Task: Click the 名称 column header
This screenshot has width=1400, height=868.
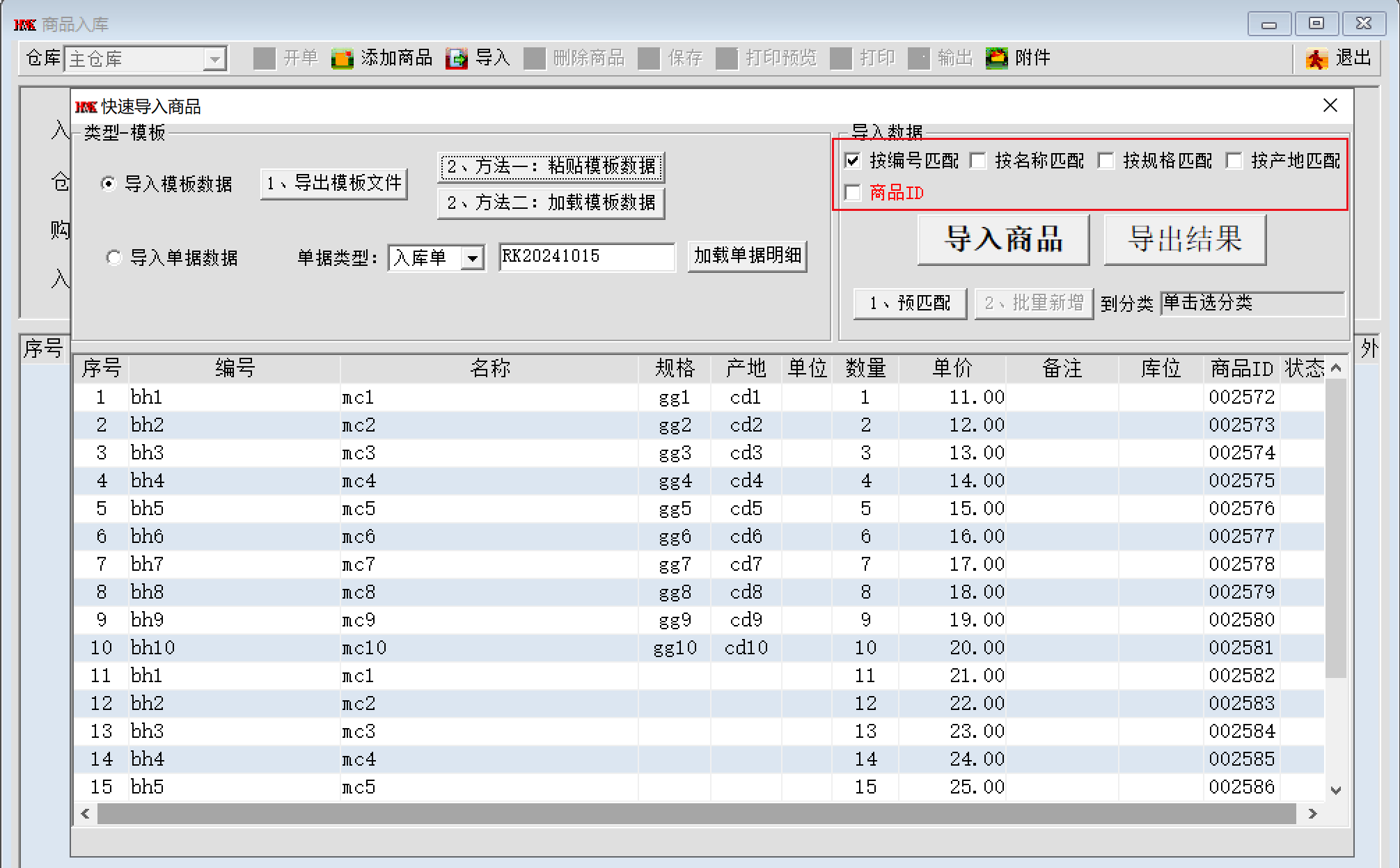Action: click(x=489, y=368)
